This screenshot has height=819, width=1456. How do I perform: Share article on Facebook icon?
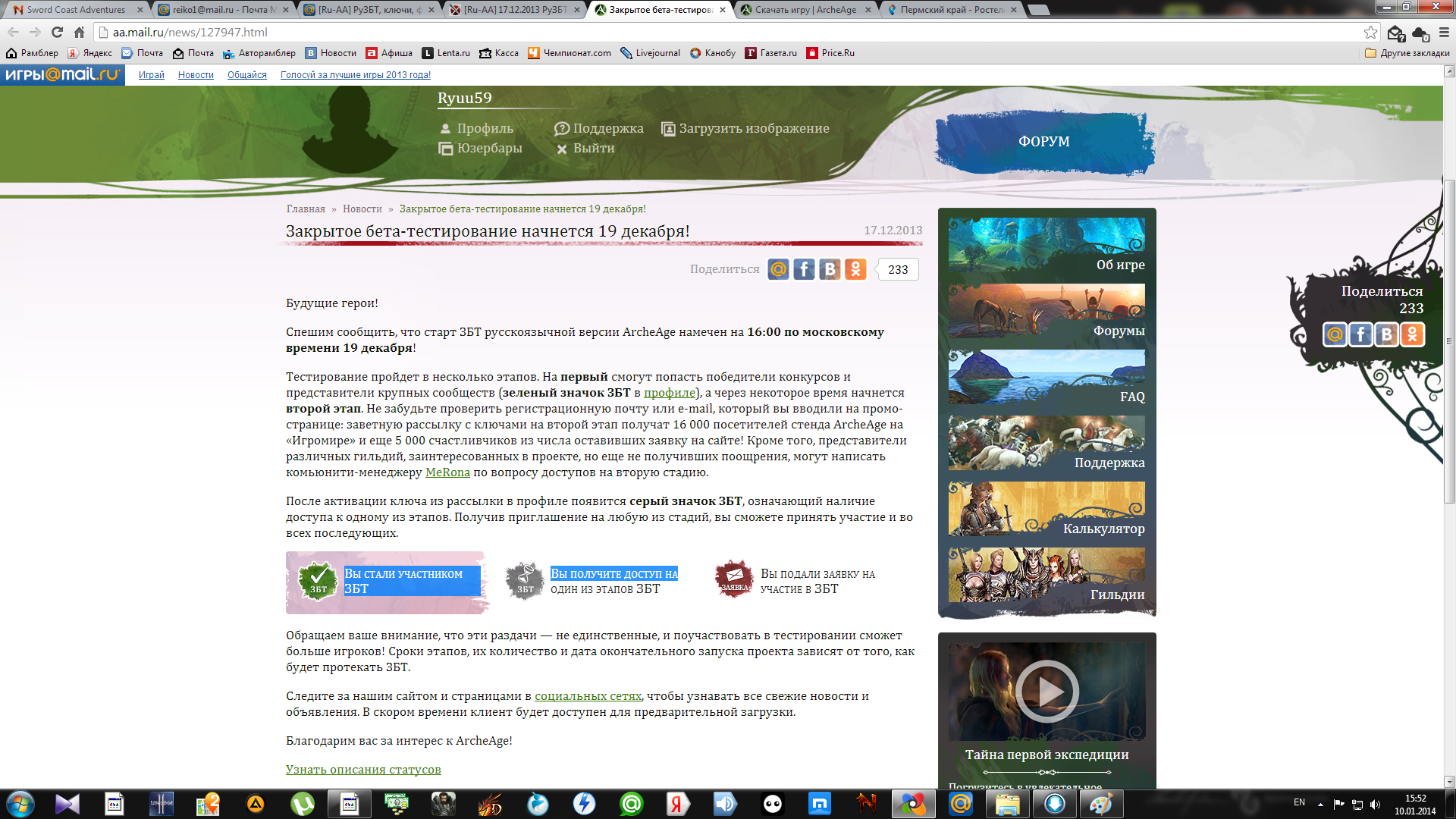[x=804, y=269]
